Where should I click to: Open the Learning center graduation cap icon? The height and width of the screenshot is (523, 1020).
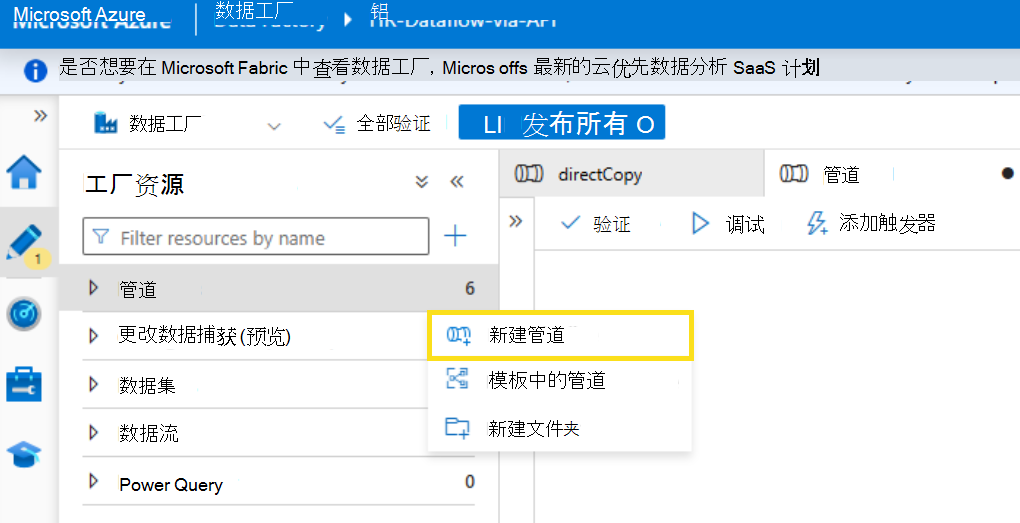tap(24, 454)
